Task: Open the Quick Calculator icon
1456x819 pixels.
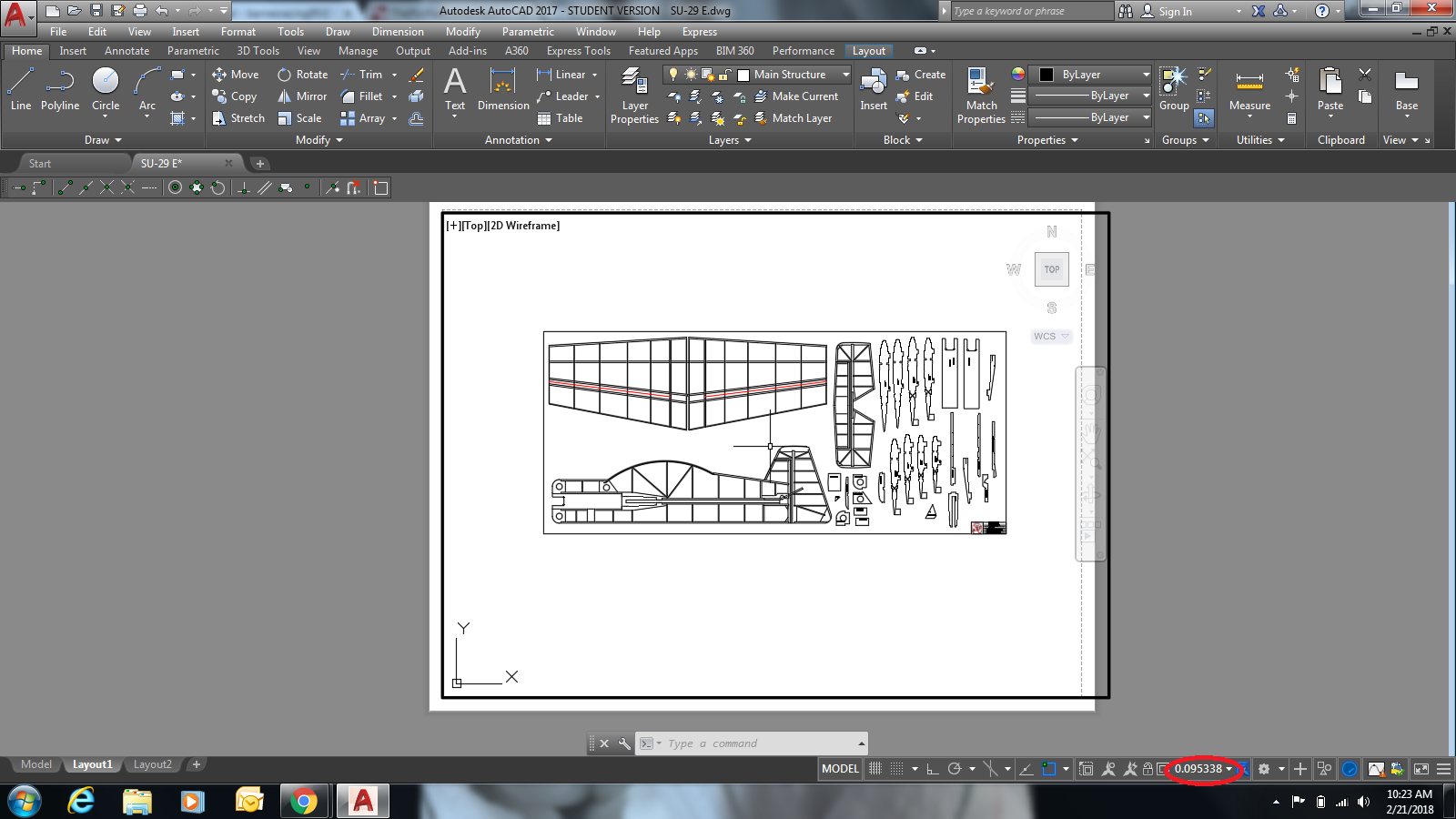Action: coord(1291,118)
